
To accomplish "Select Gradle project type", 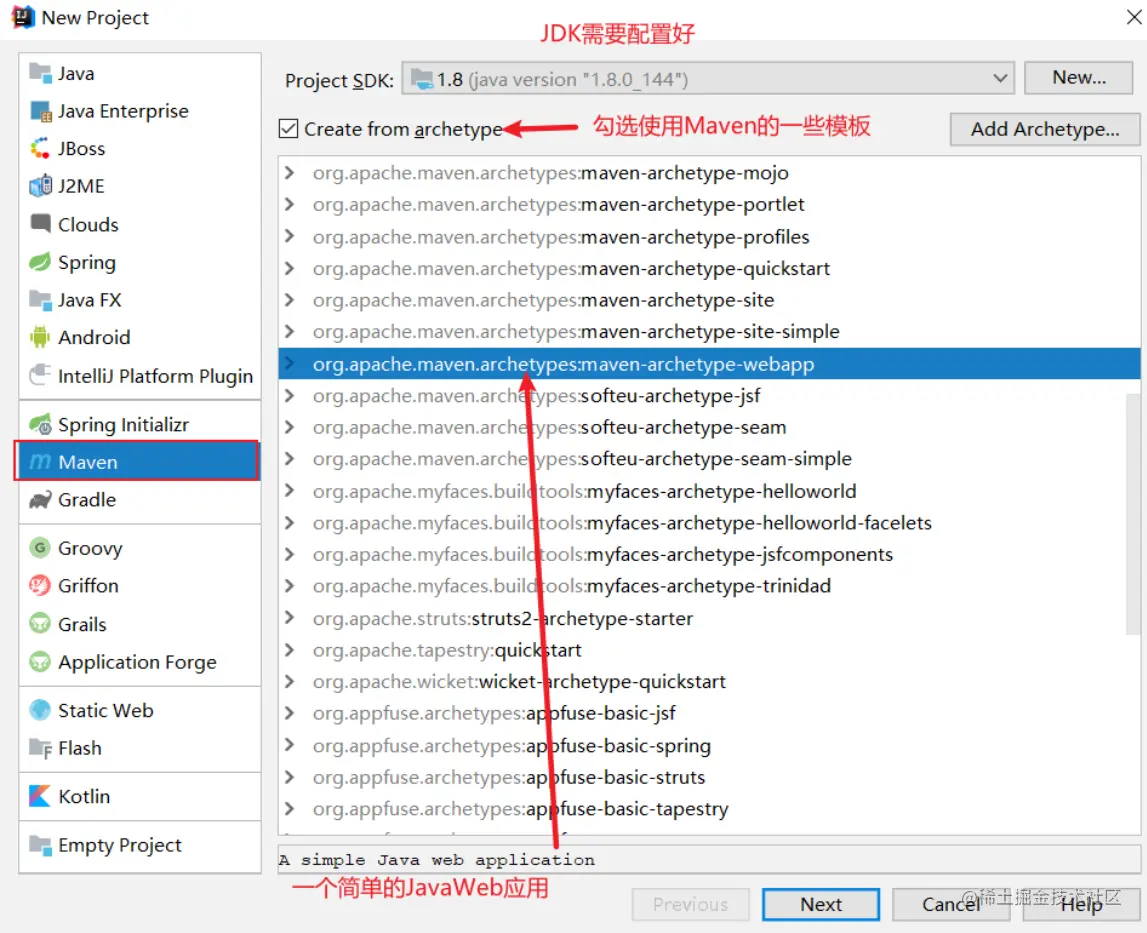I will coord(139,500).
